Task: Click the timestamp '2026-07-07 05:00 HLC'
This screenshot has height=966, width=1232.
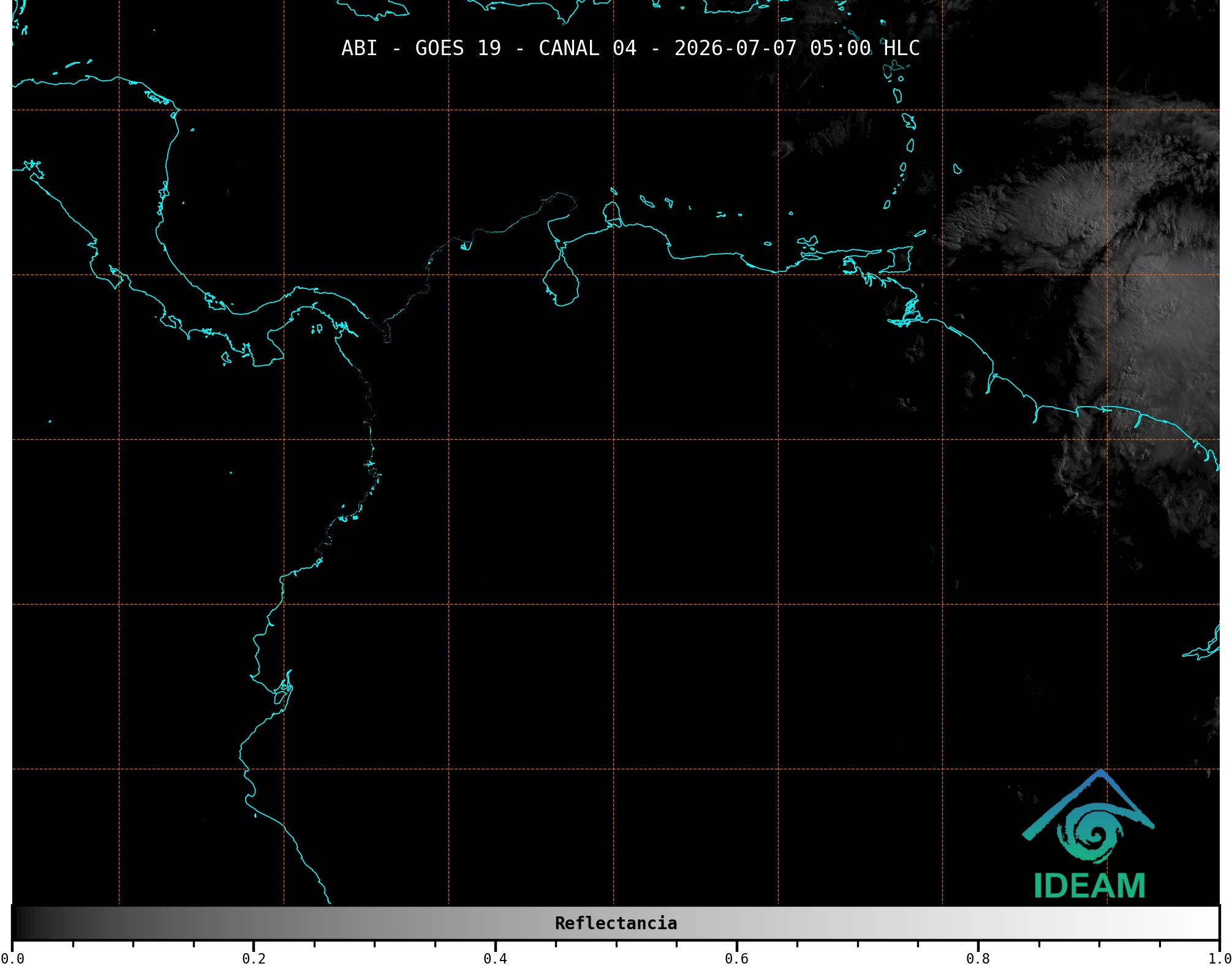Action: click(797, 48)
